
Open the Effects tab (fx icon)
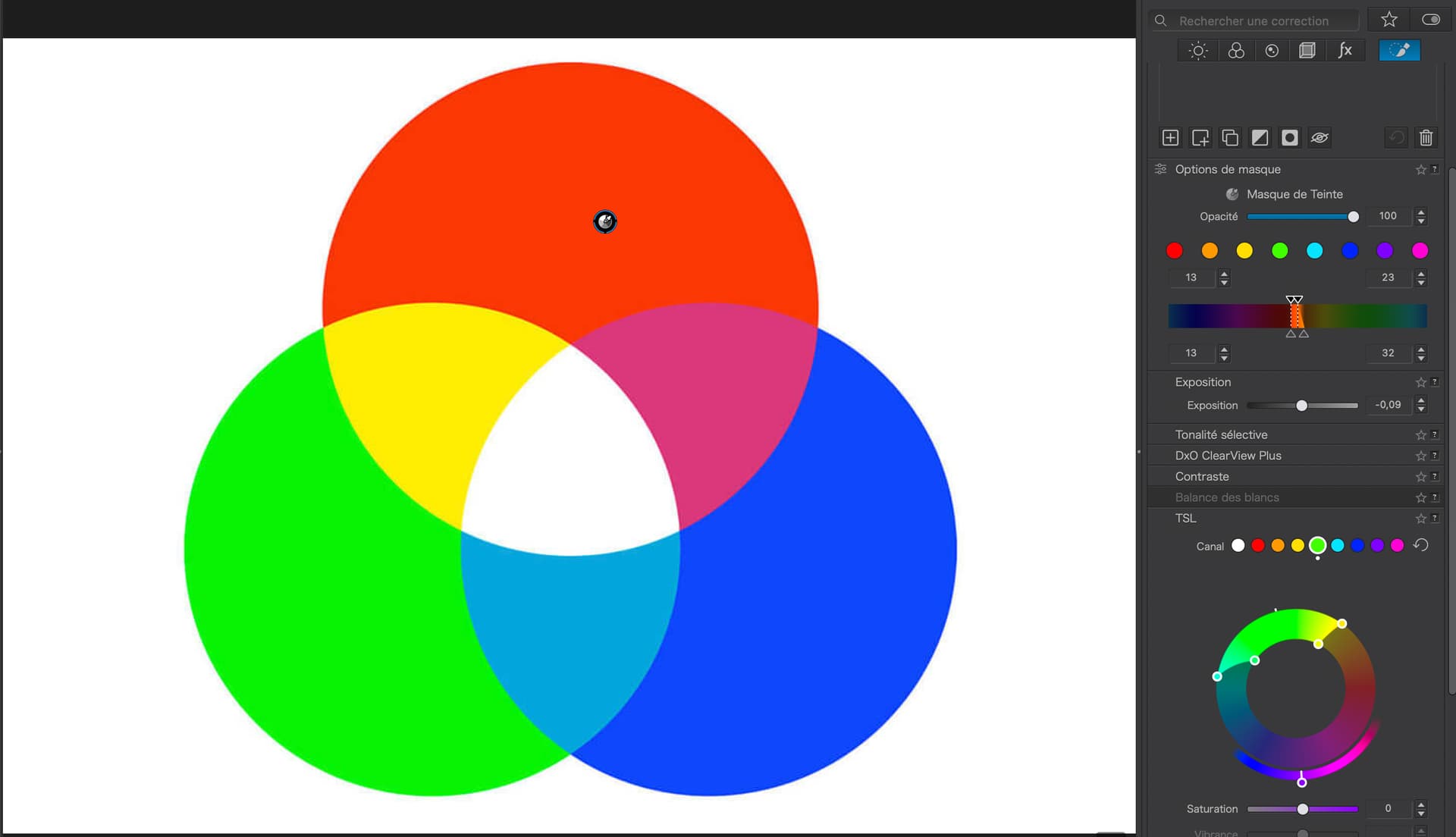pyautogui.click(x=1345, y=51)
